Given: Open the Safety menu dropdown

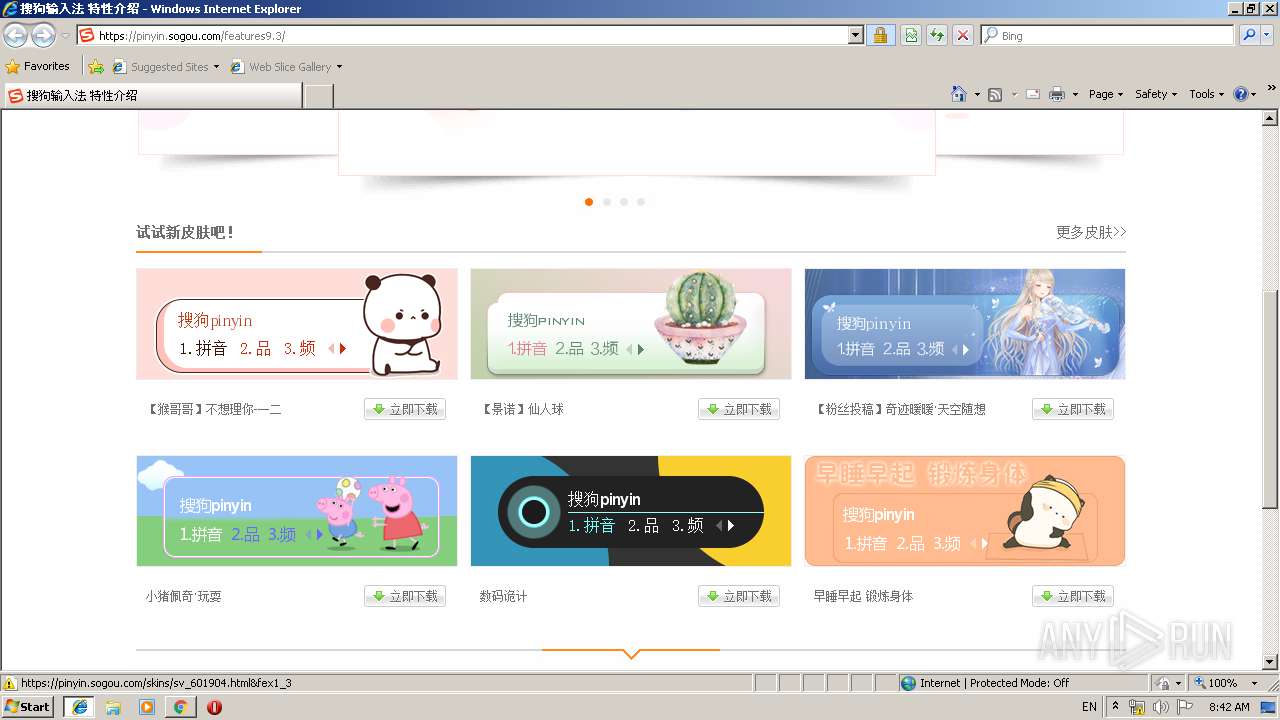Looking at the screenshot, I should [x=1156, y=94].
